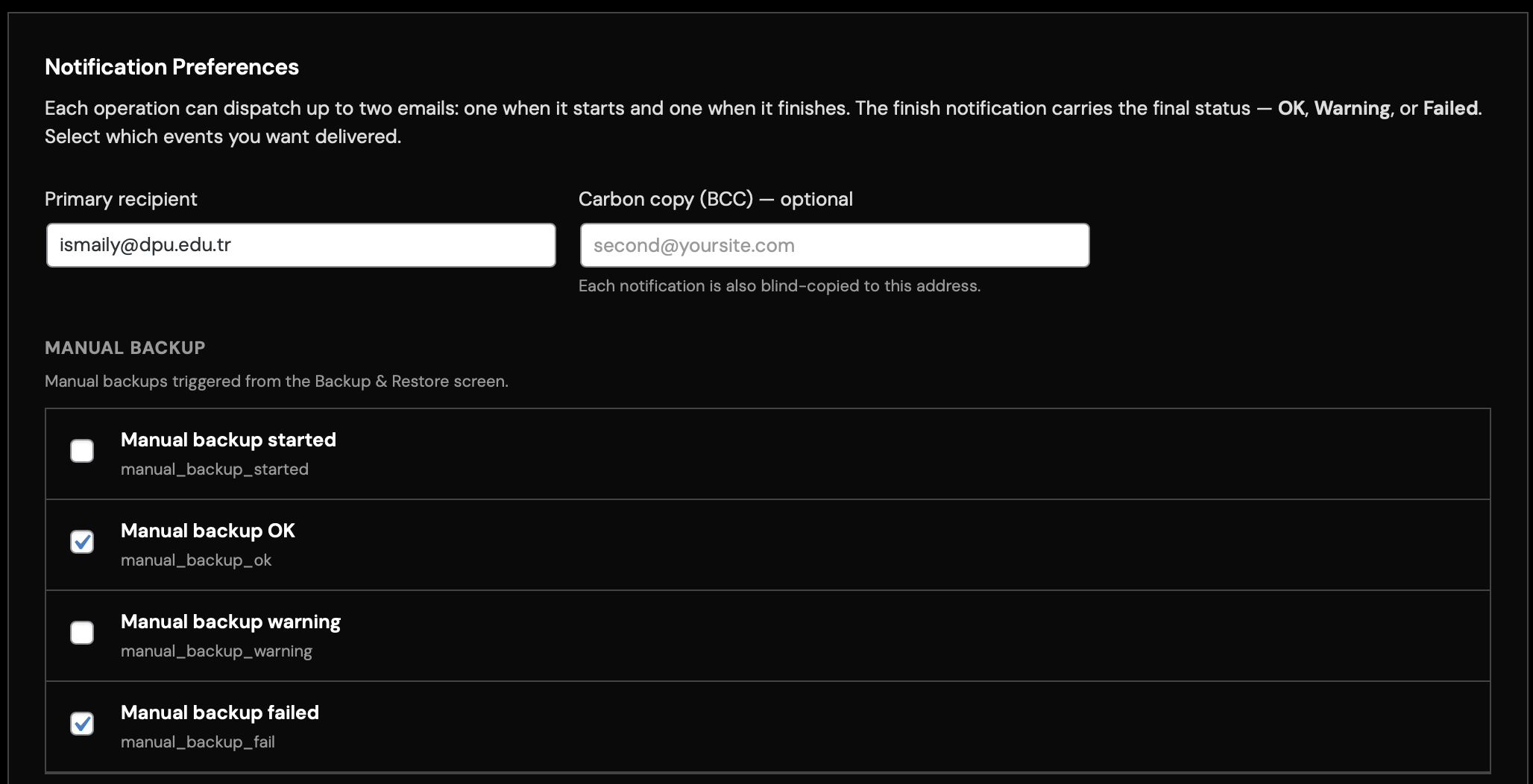Click the 'manual_backup_fail' event key
The width and height of the screenshot is (1533, 784).
(x=198, y=742)
